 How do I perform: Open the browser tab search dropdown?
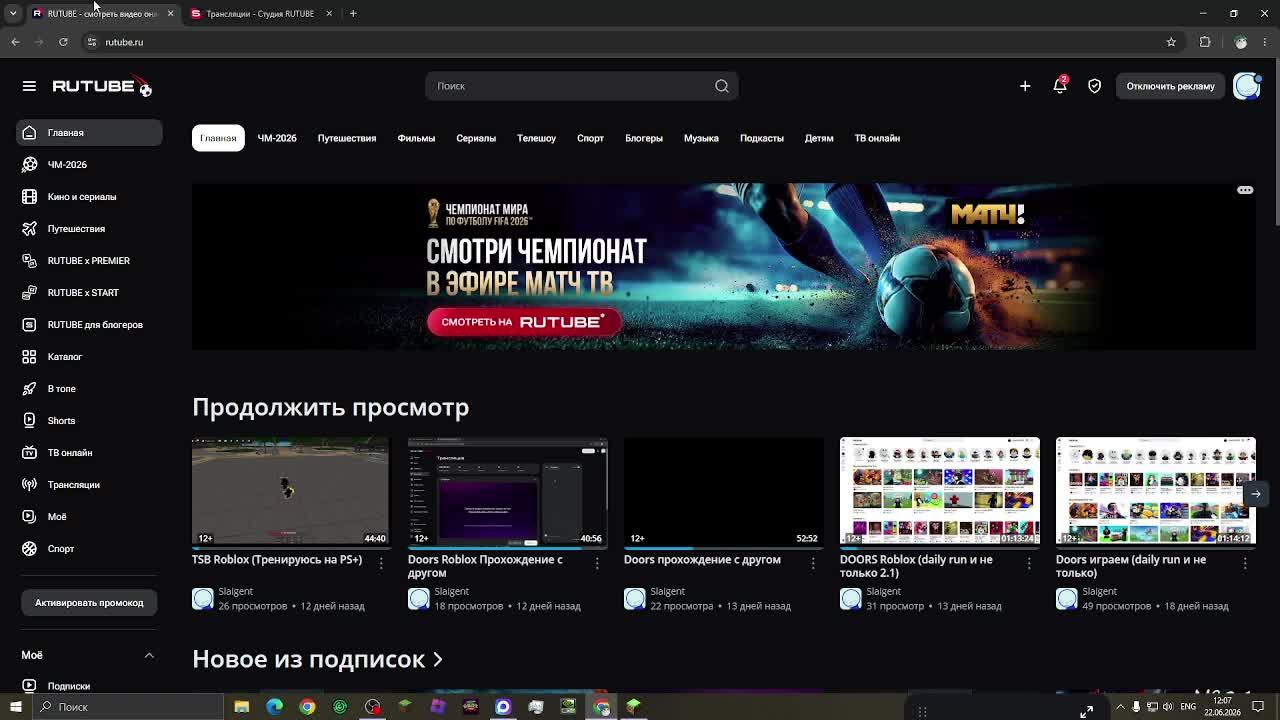click(x=13, y=13)
